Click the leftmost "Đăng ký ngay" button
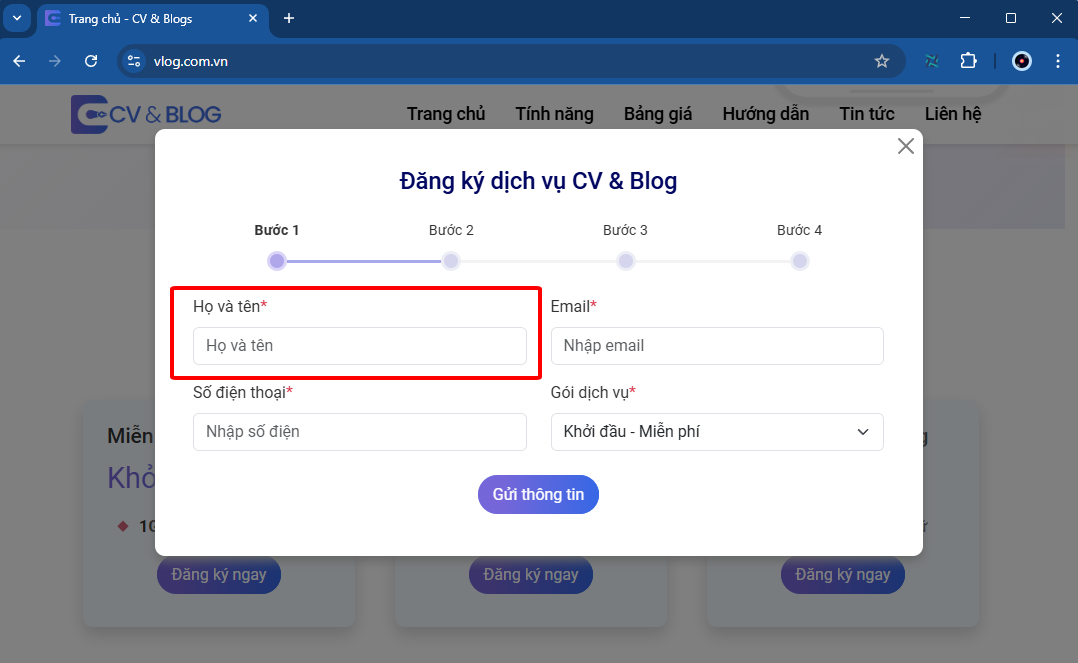This screenshot has height=663, width=1078. pos(218,574)
